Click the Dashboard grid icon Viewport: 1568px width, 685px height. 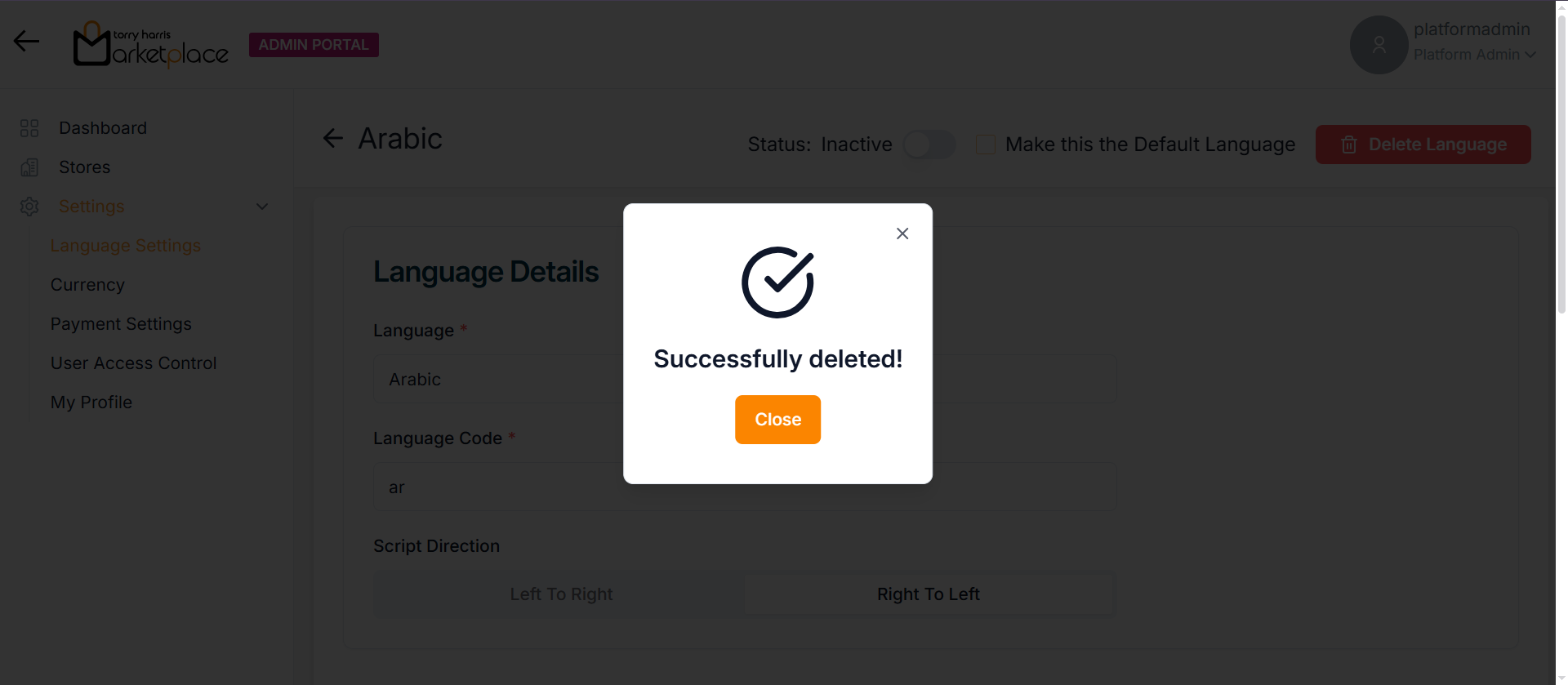tap(29, 128)
